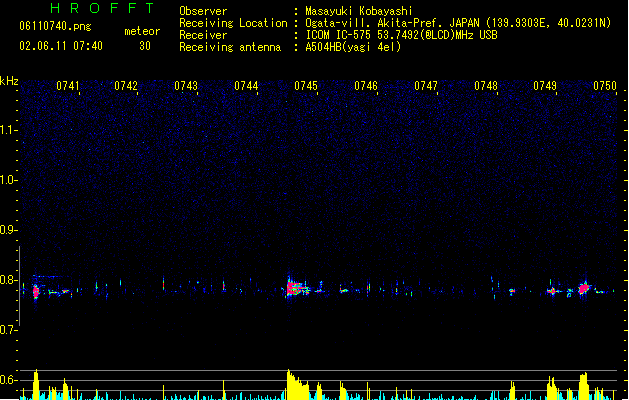Click the 0746 time marker

(x=366, y=86)
